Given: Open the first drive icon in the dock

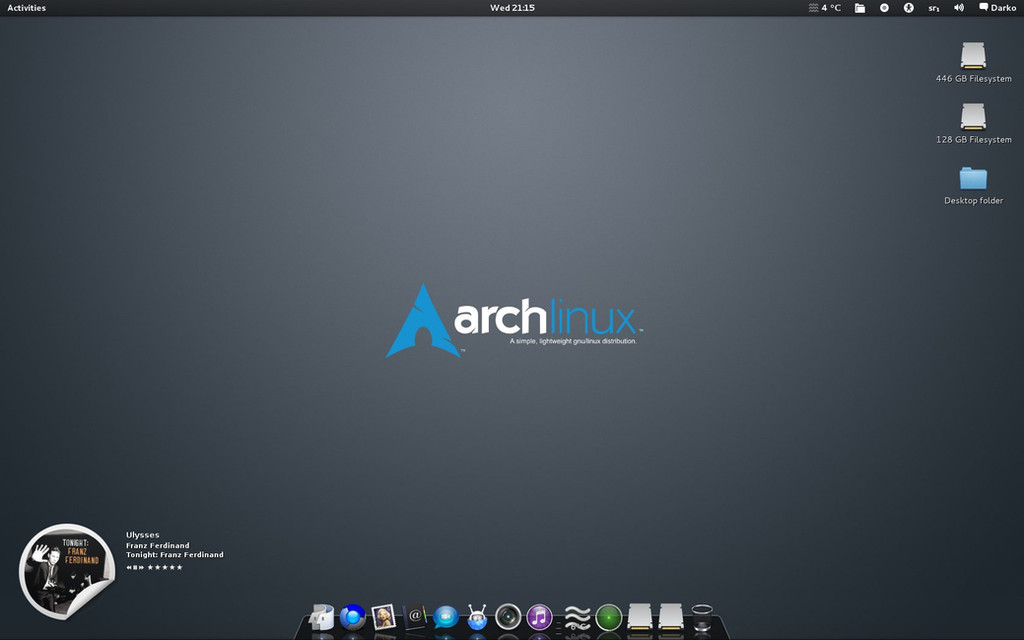Looking at the screenshot, I should pyautogui.click(x=640, y=617).
